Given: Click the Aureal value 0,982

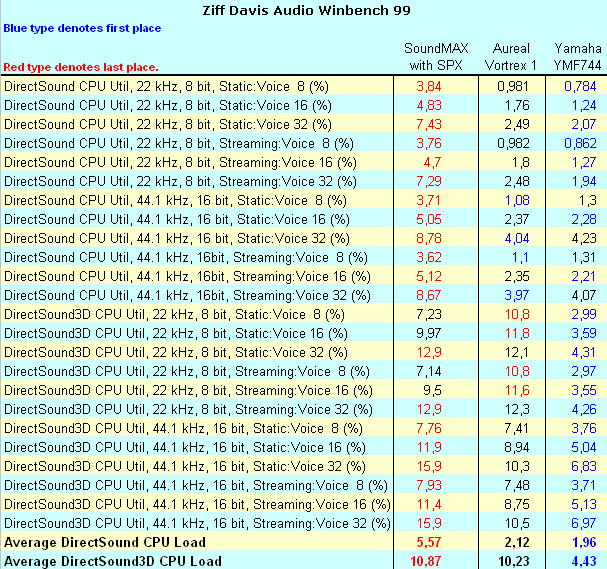Looking at the screenshot, I should [513, 143].
